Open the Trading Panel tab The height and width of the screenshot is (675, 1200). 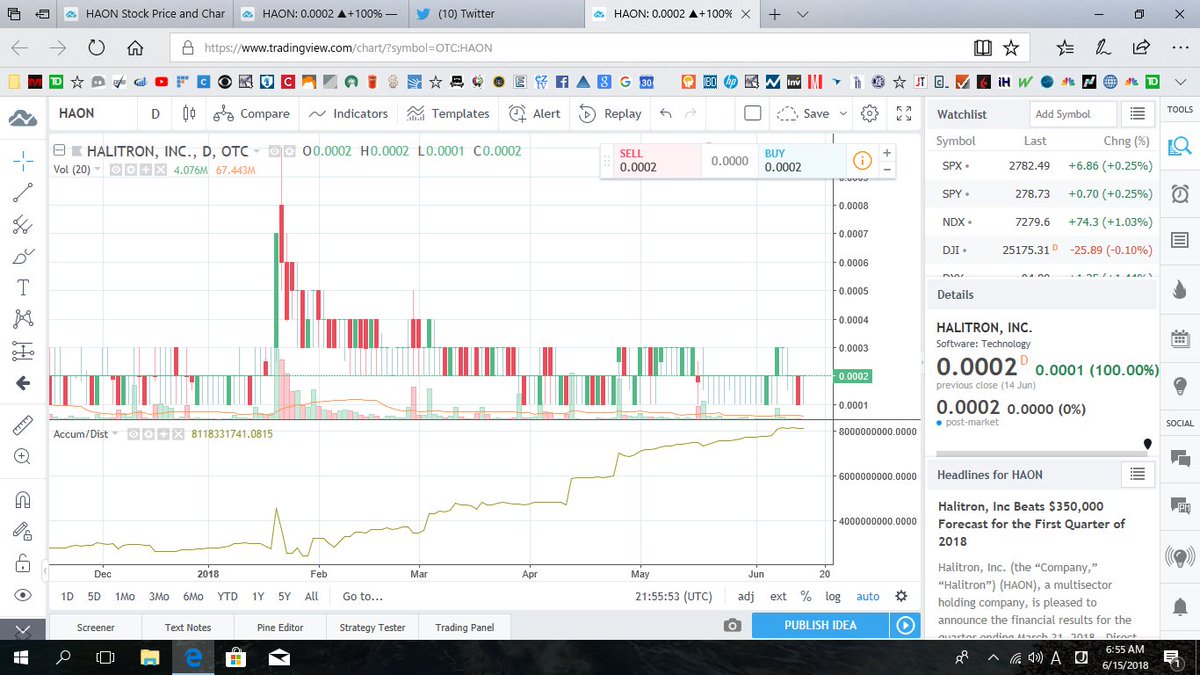point(465,627)
